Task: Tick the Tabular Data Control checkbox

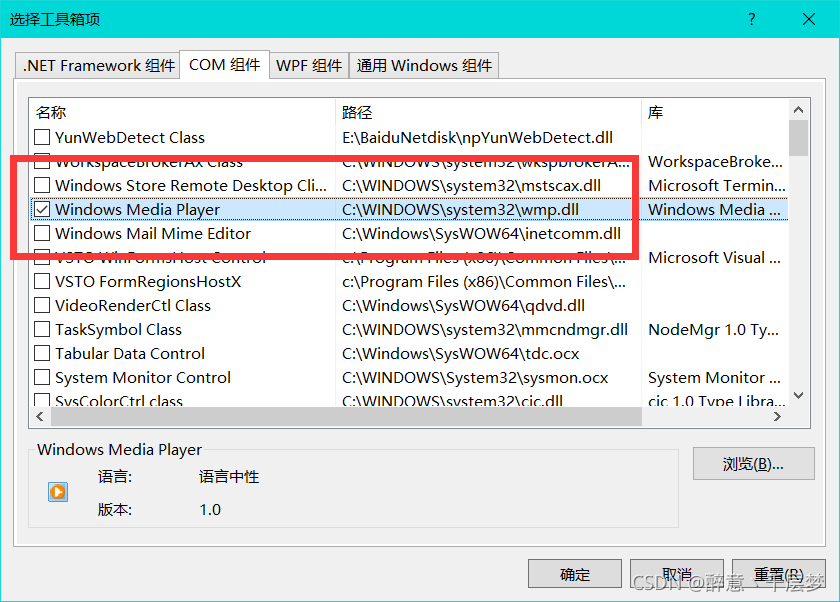Action: pyautogui.click(x=42, y=353)
